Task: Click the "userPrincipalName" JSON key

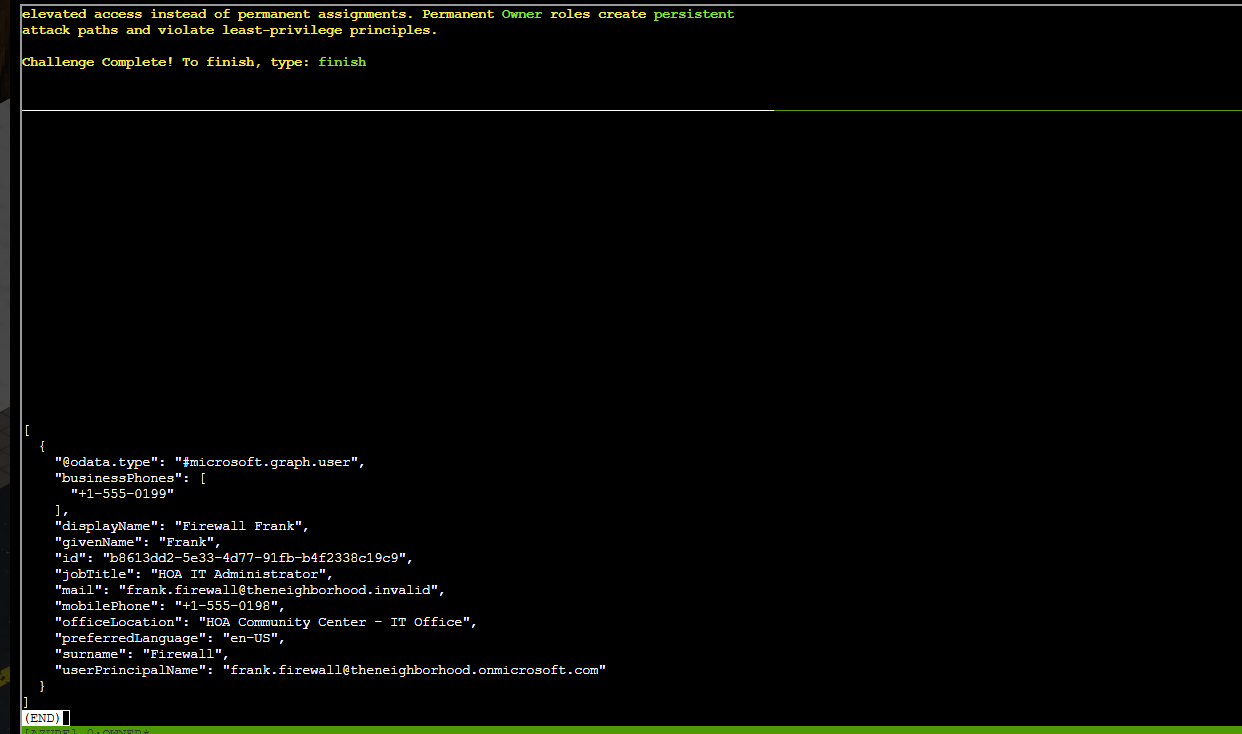Action: (x=130, y=670)
